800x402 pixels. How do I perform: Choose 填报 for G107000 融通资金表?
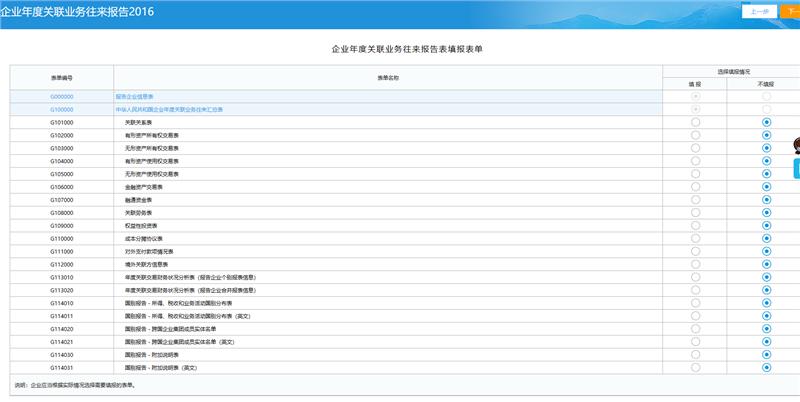pos(695,200)
